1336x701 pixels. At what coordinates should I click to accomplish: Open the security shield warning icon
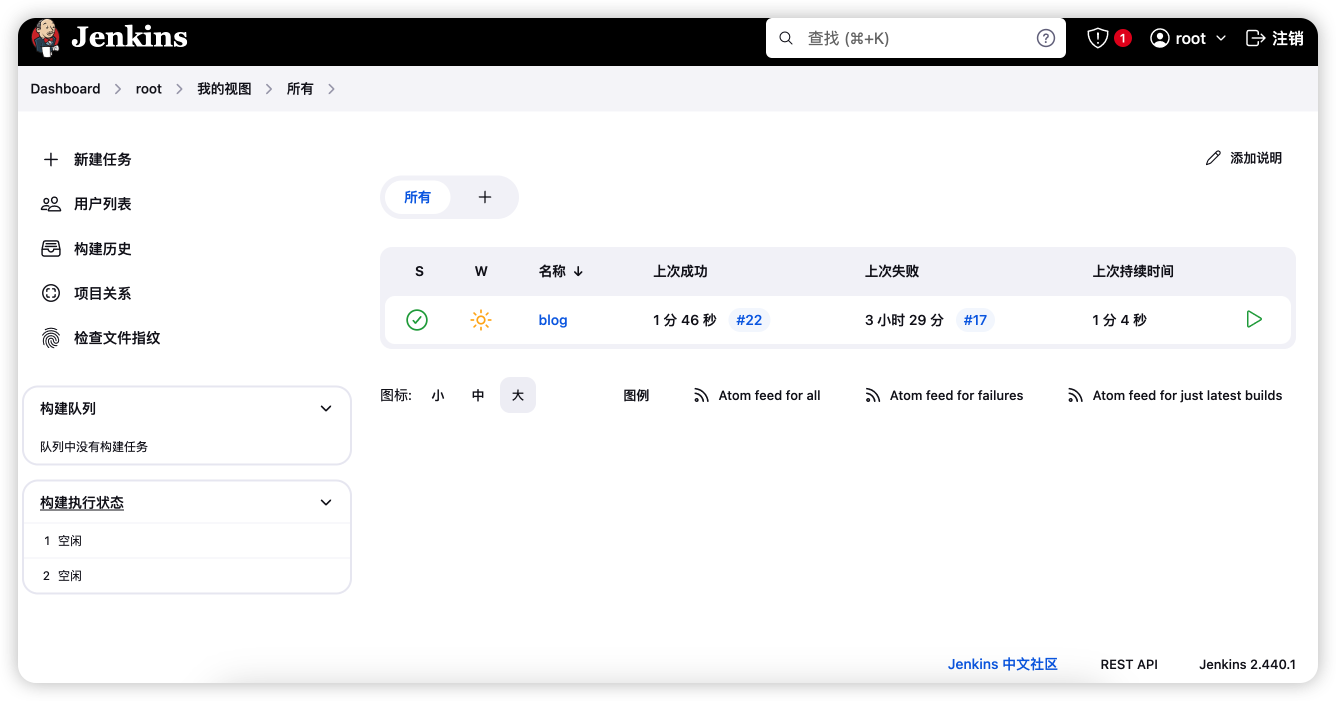click(x=1098, y=38)
